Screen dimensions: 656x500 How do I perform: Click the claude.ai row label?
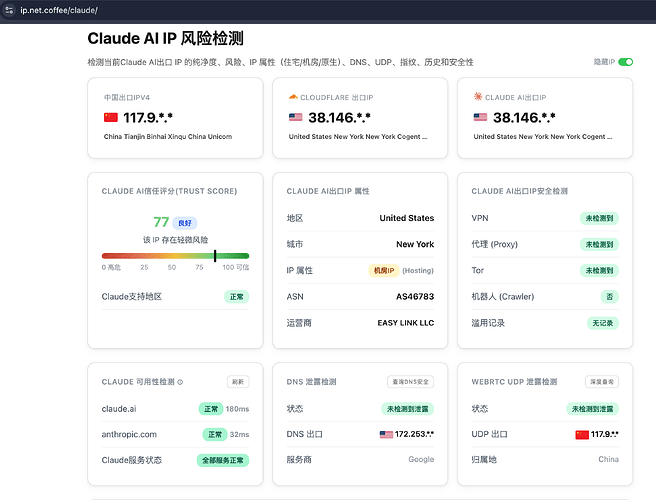tap(119, 409)
